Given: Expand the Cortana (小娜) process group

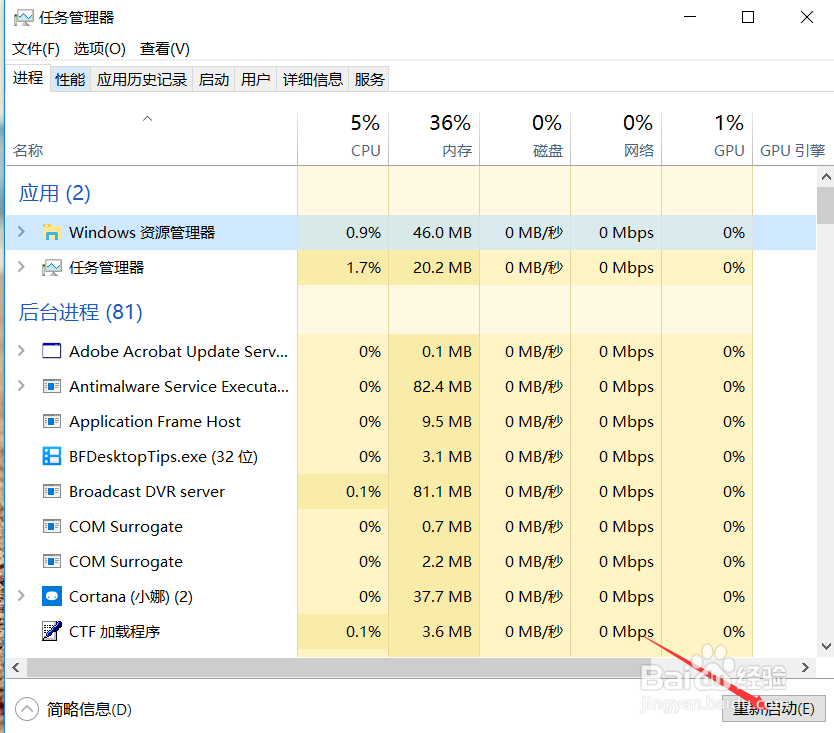Looking at the screenshot, I should [20, 596].
